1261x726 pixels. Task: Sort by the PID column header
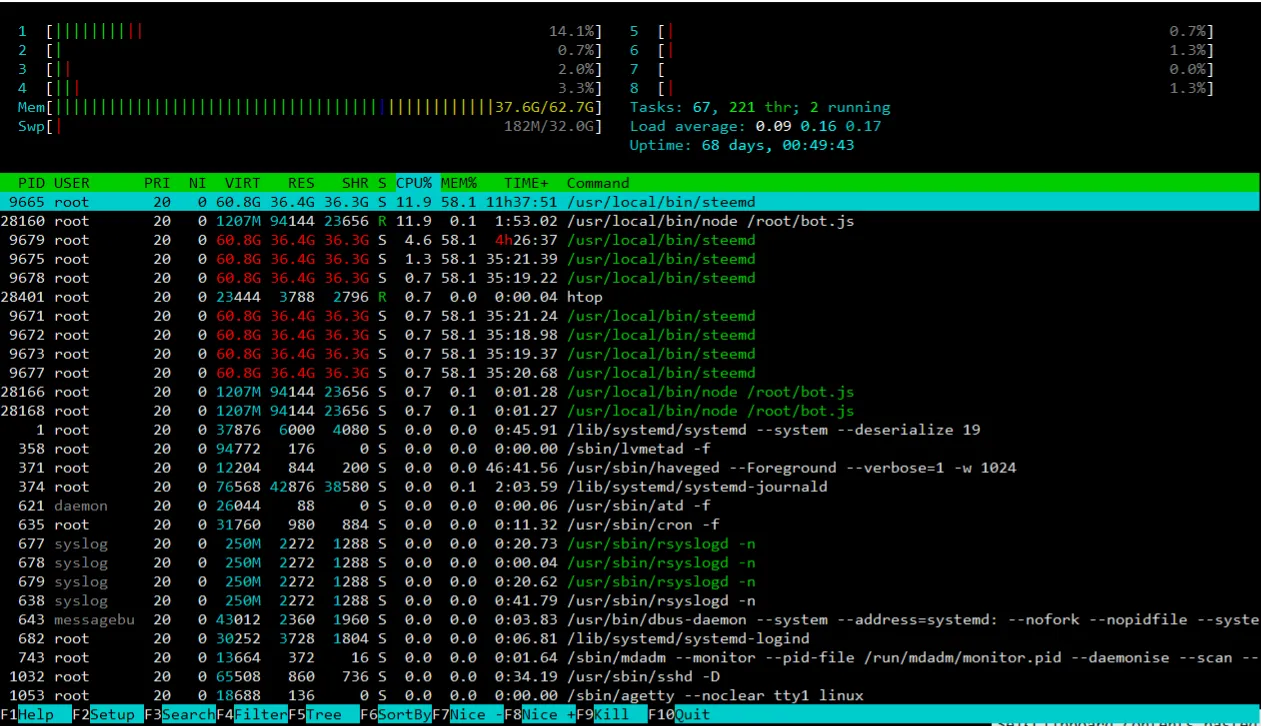click(31, 183)
